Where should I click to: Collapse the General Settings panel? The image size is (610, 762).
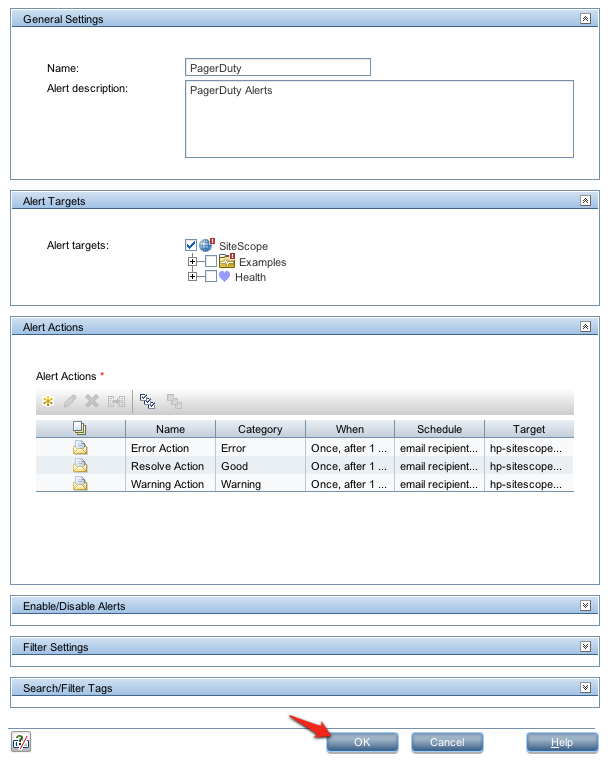pyautogui.click(x=585, y=19)
